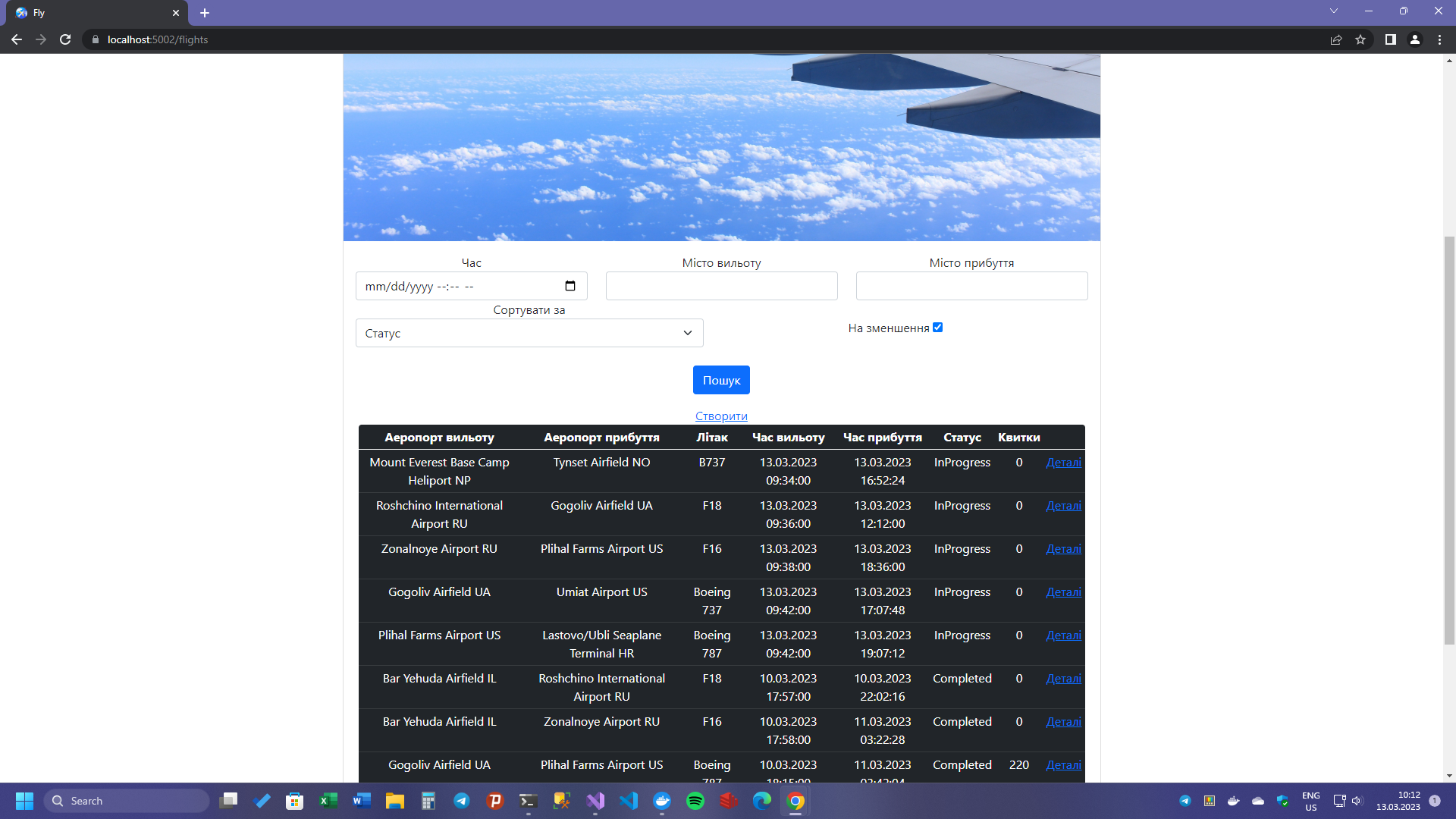Viewport: 1456px width, 819px height.
Task: Open "Деталі" for the Mount Everest flight
Action: click(1063, 463)
